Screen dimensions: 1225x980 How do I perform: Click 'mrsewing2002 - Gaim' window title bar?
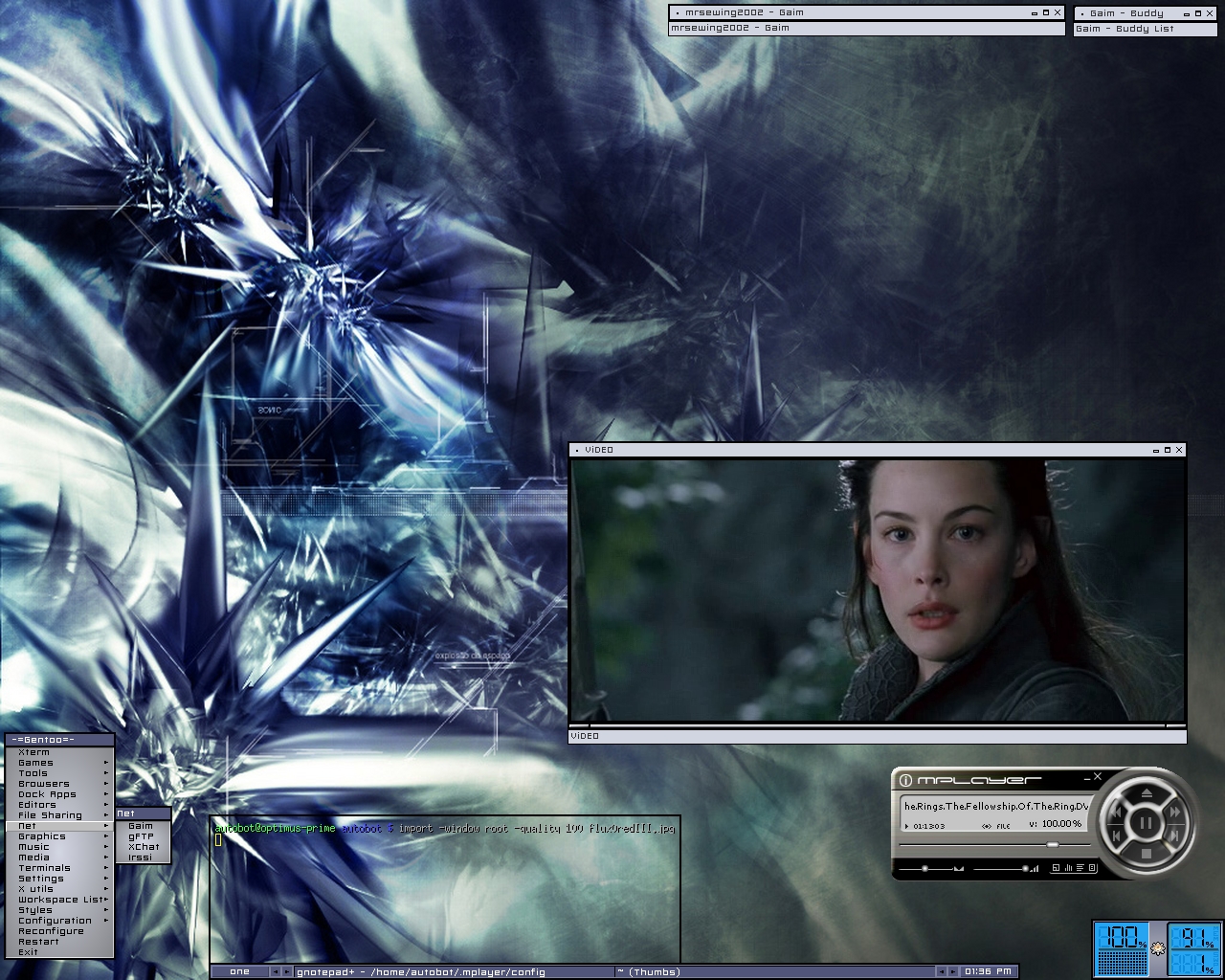coord(867,13)
